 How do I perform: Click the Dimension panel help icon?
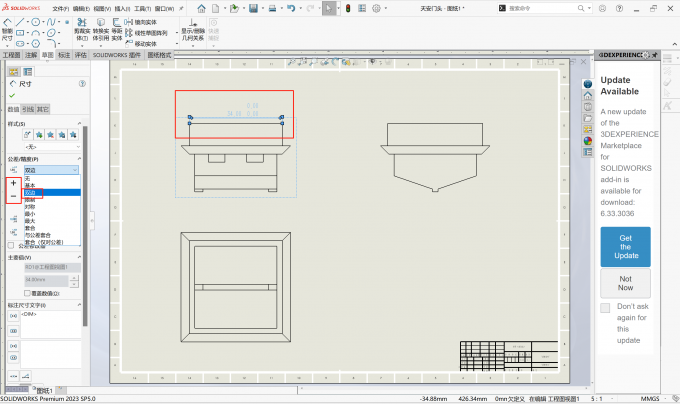(82, 83)
